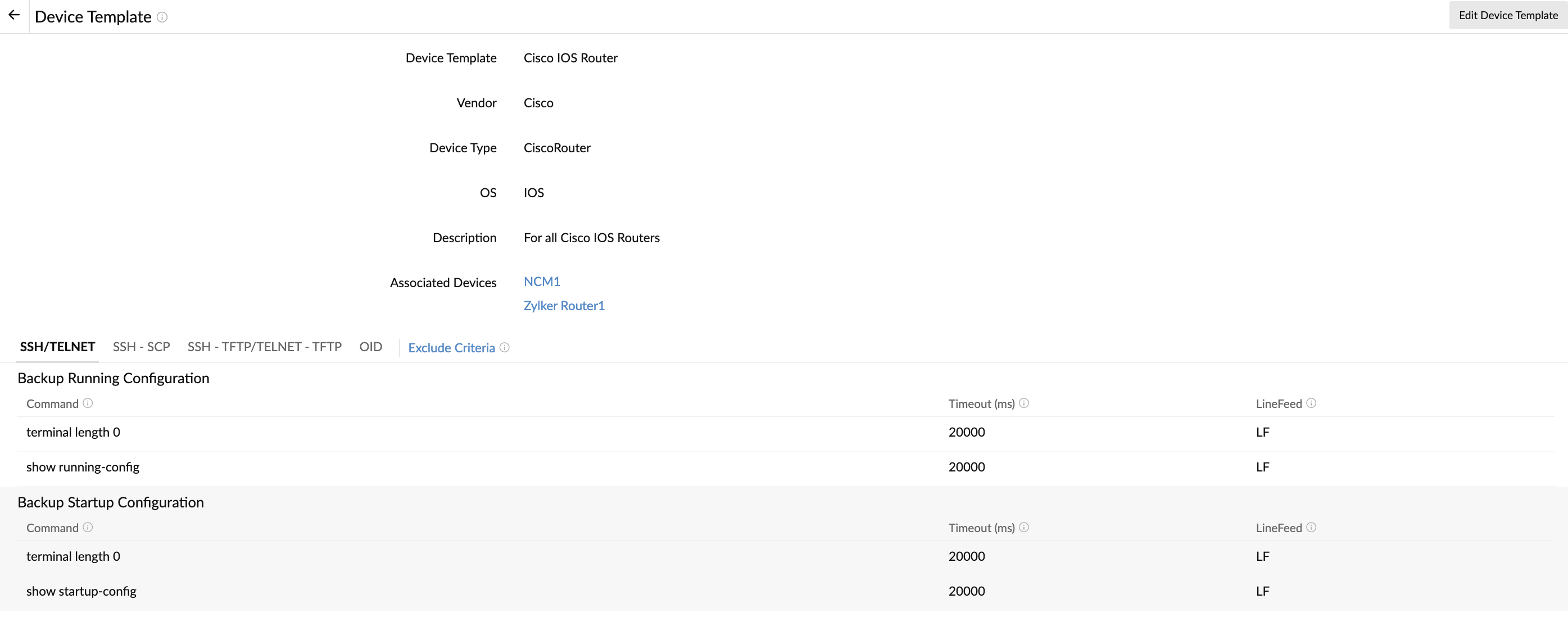Open the SSH - SCP tab
Screen dimensions: 1568x617
(x=141, y=347)
